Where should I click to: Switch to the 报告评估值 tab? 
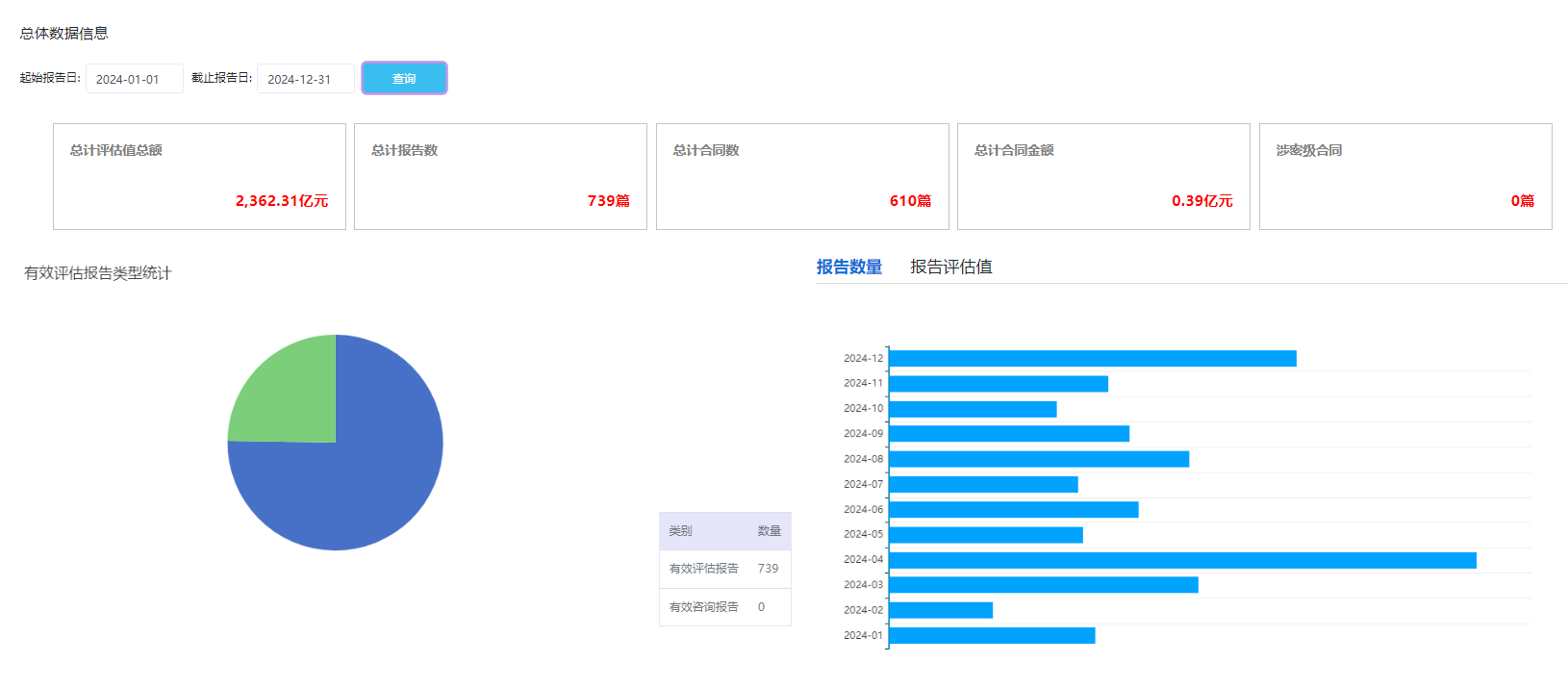950,267
